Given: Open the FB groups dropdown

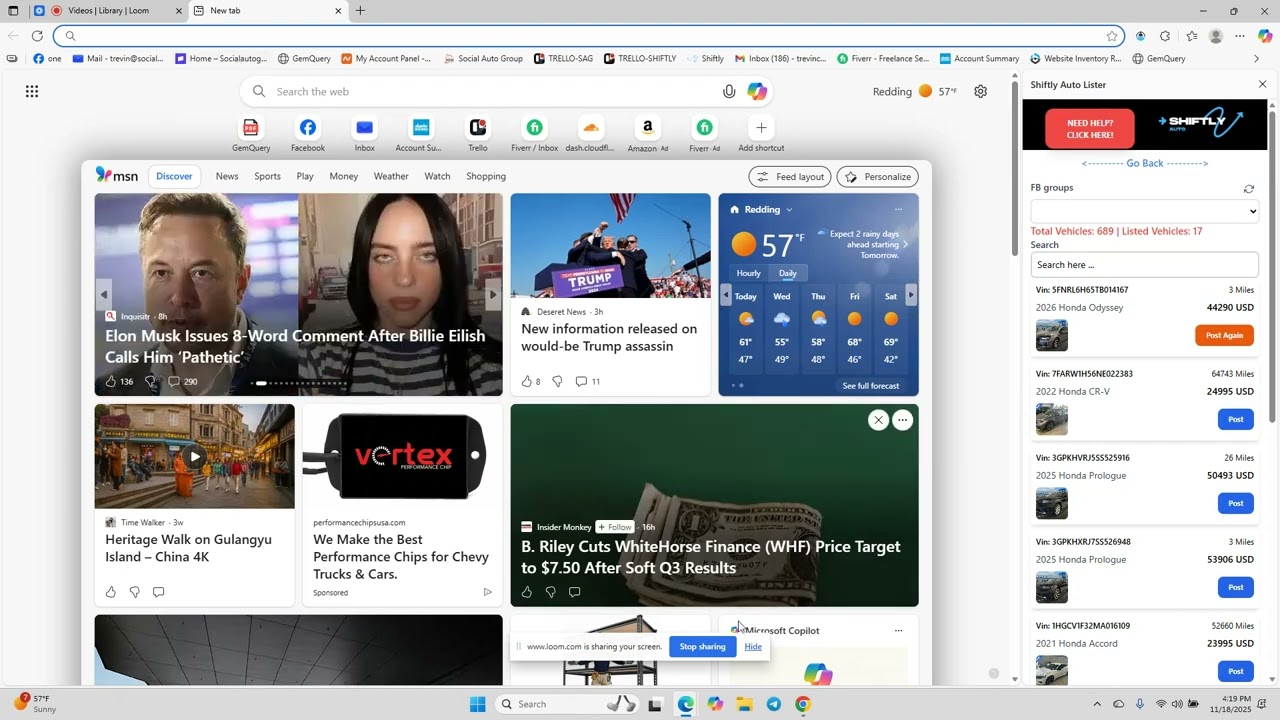Looking at the screenshot, I should (x=1145, y=211).
